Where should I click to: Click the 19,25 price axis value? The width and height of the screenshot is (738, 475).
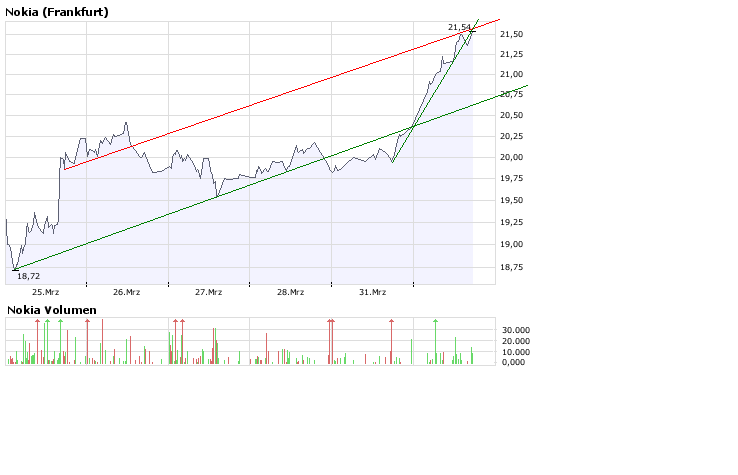click(x=512, y=222)
